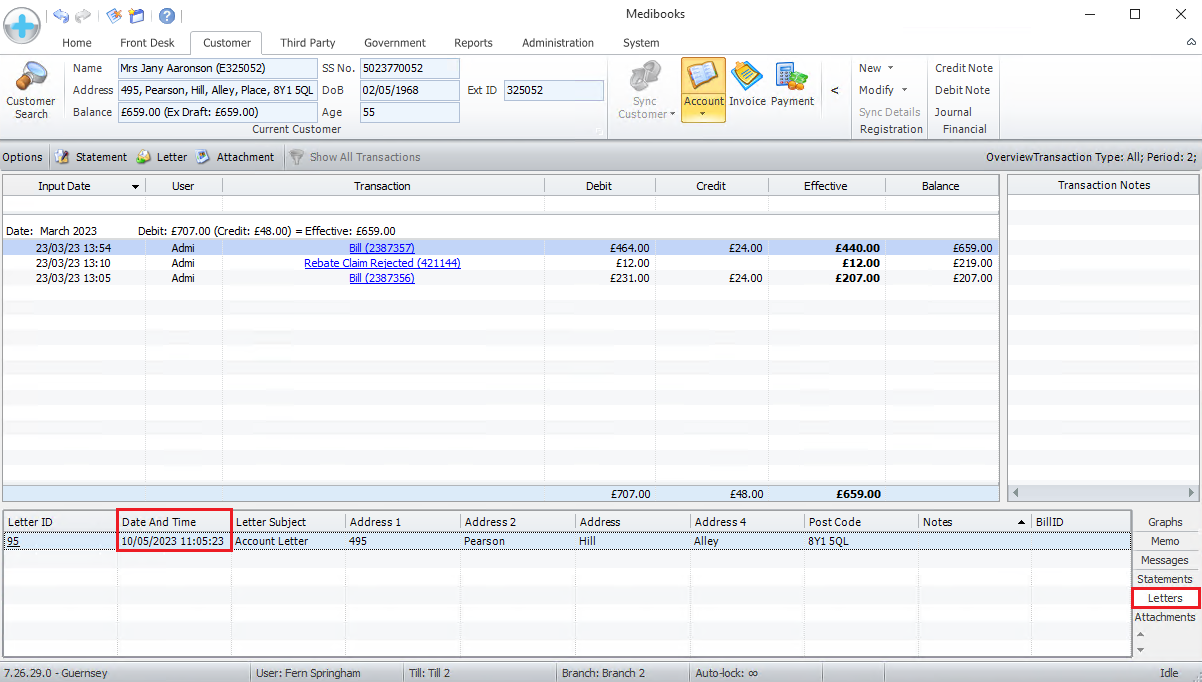1202x682 pixels.
Task: Click the Invoice ribbon icon
Action: click(x=747, y=83)
